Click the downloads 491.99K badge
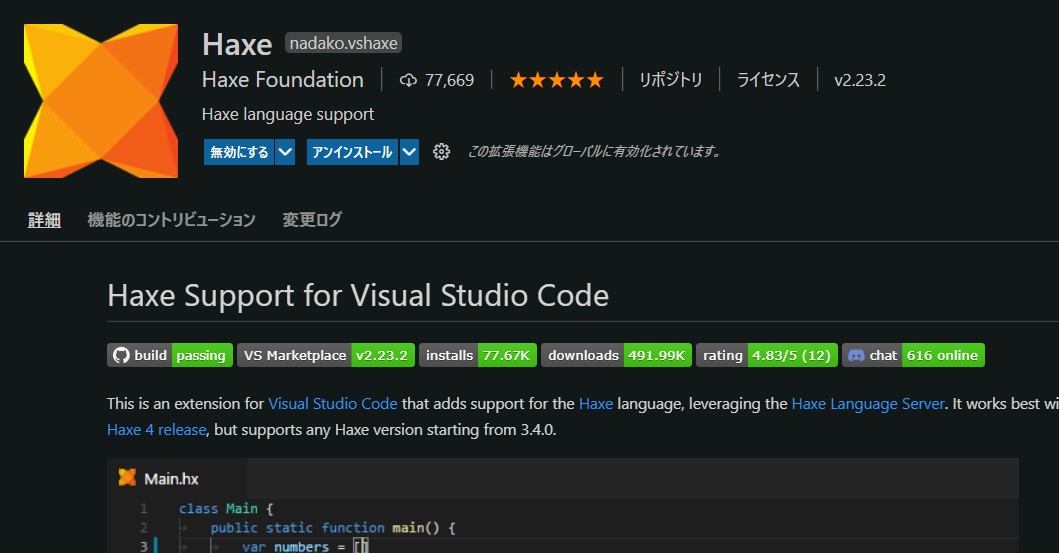 (x=616, y=355)
